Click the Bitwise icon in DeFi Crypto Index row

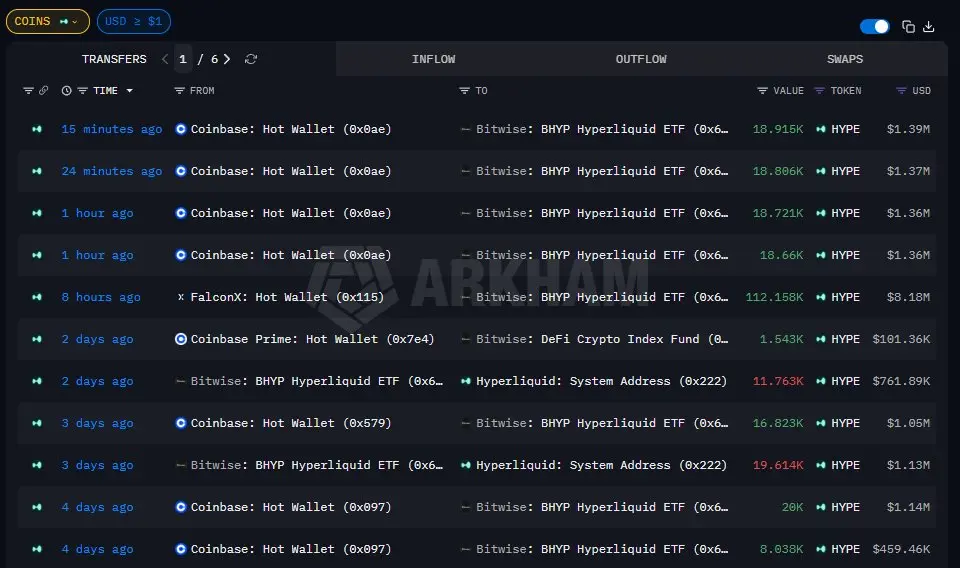click(x=466, y=339)
